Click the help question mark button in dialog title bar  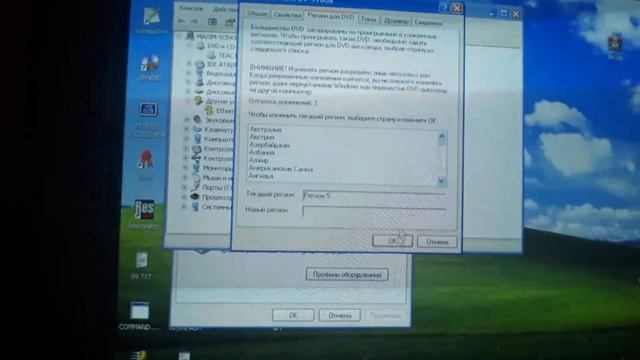tap(444, 7)
